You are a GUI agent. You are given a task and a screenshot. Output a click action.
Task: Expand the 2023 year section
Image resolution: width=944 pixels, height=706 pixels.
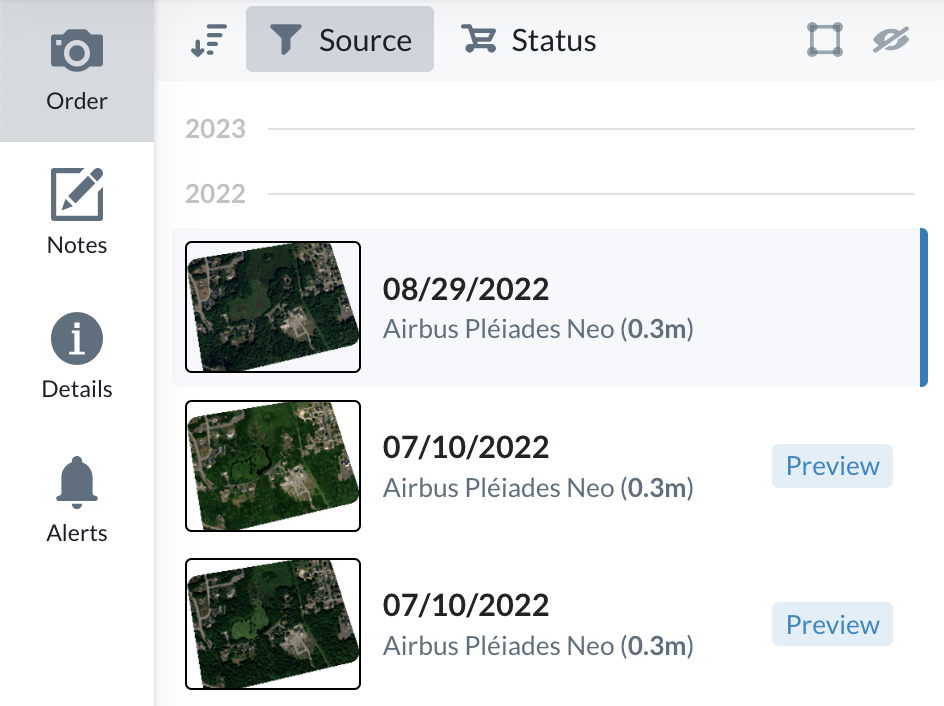[216, 129]
